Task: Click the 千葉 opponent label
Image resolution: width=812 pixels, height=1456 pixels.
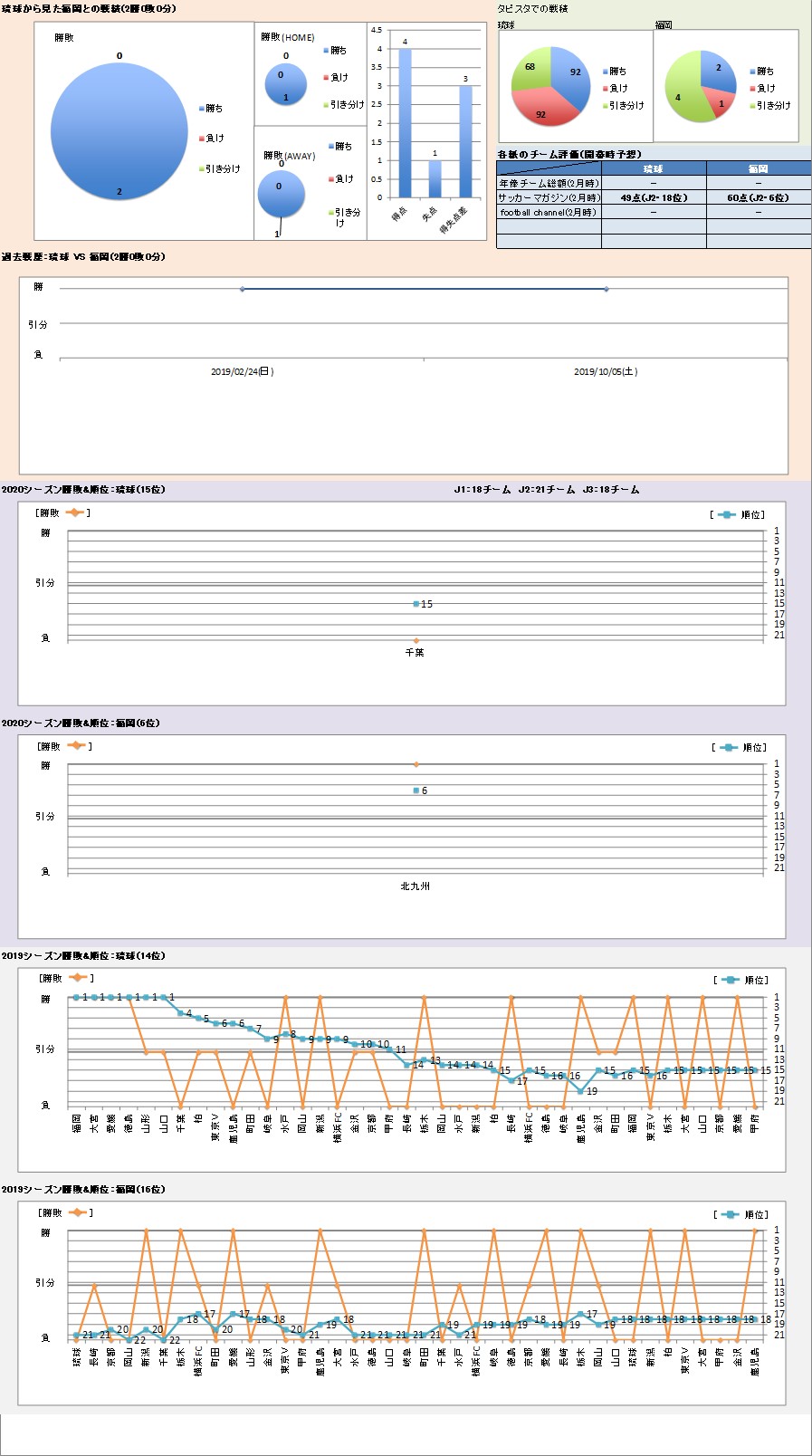Action: 415,652
